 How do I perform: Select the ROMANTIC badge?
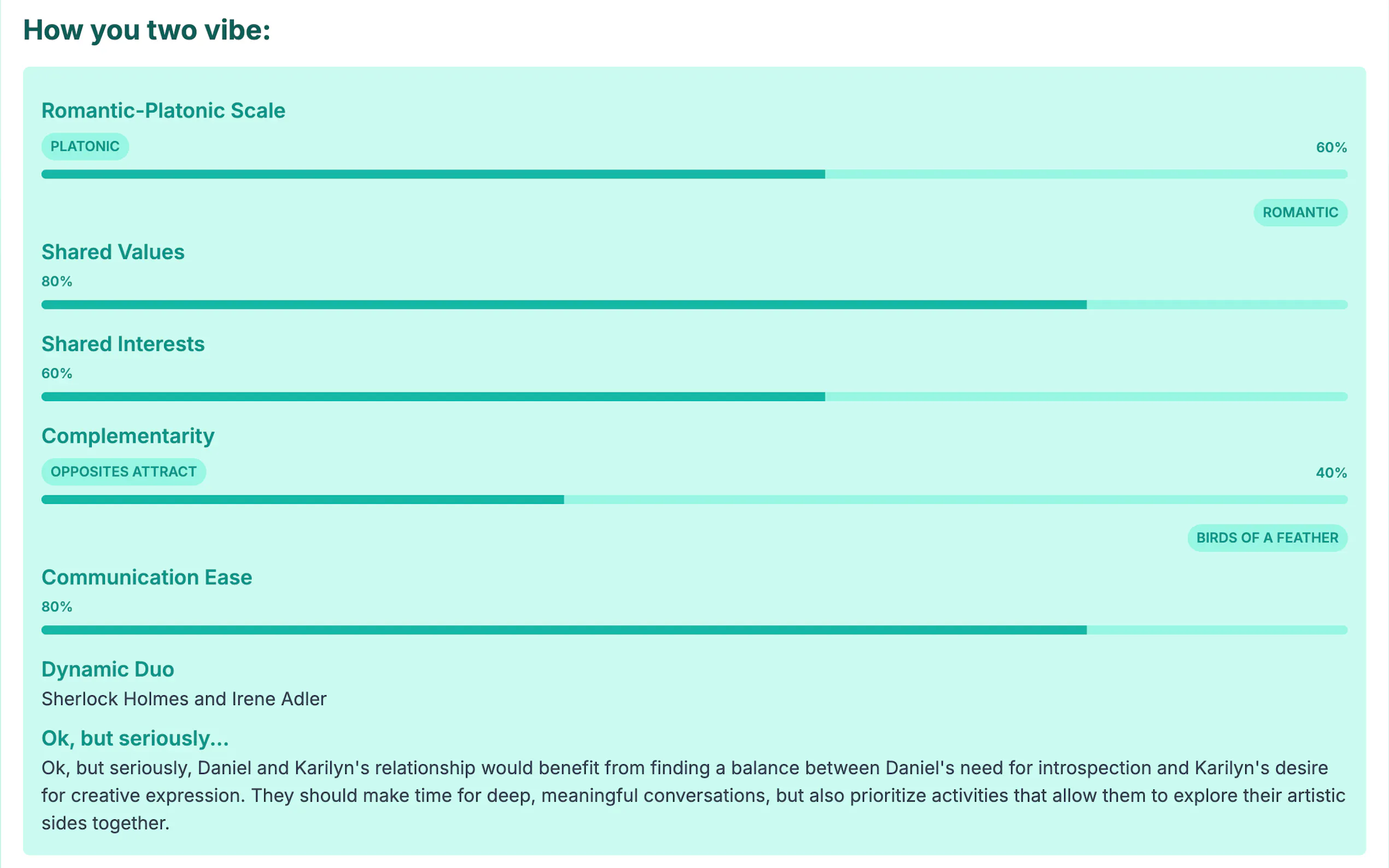1299,213
